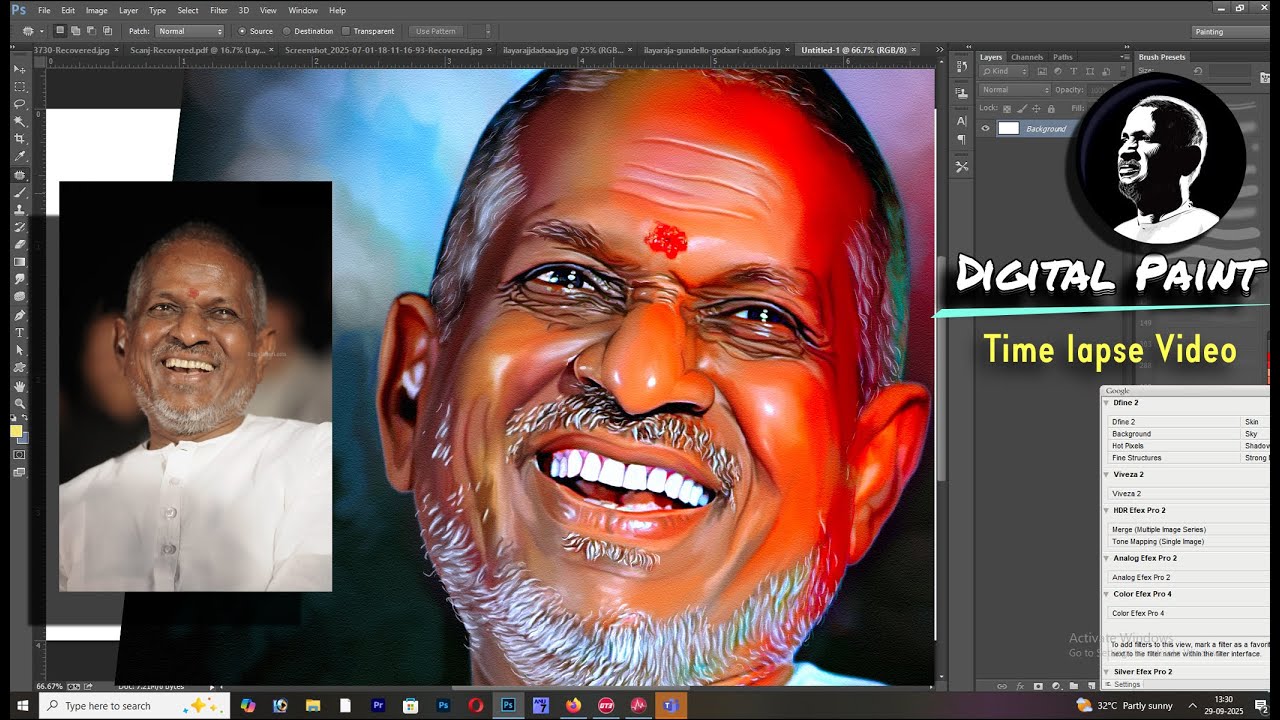The image size is (1280, 720).
Task: Click the background color swatch
Action: (24, 438)
